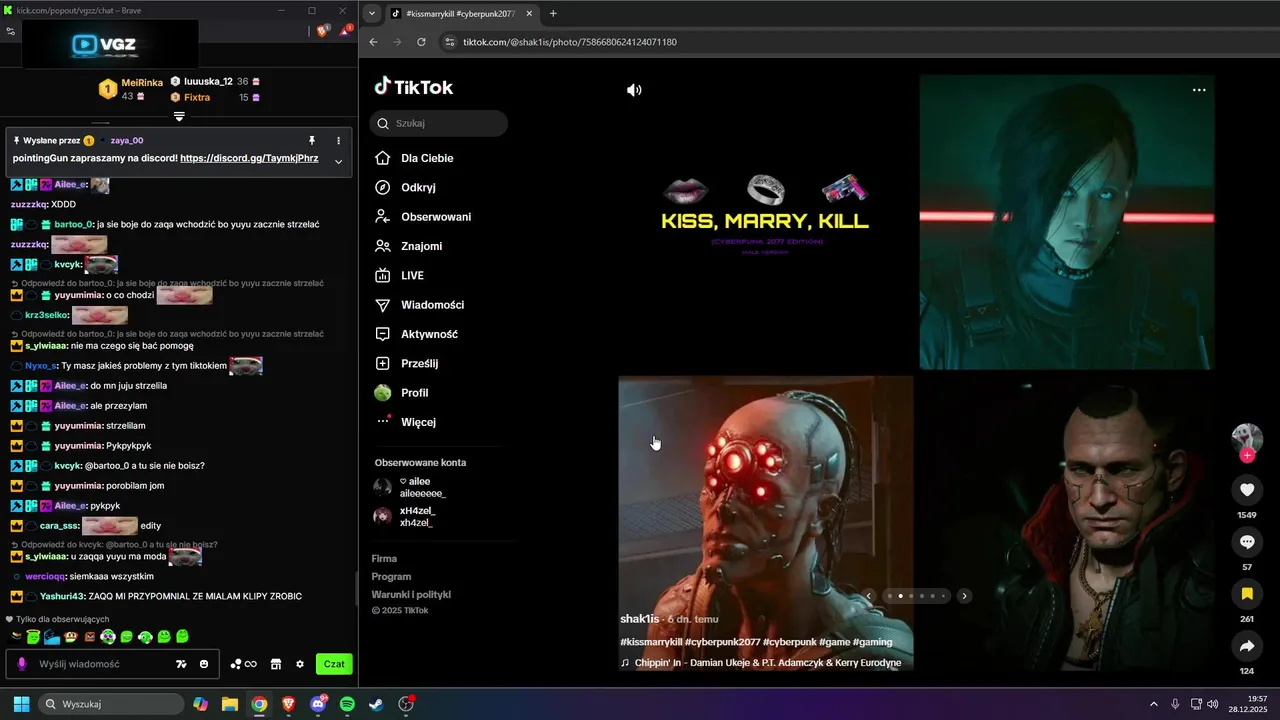Open site settings icon in Kick window
Screen dimensions: 1280x720
tap(10, 31)
